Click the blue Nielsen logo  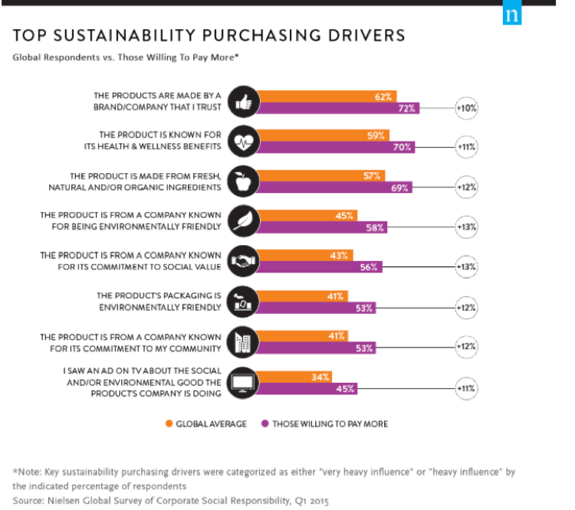[x=512, y=12]
